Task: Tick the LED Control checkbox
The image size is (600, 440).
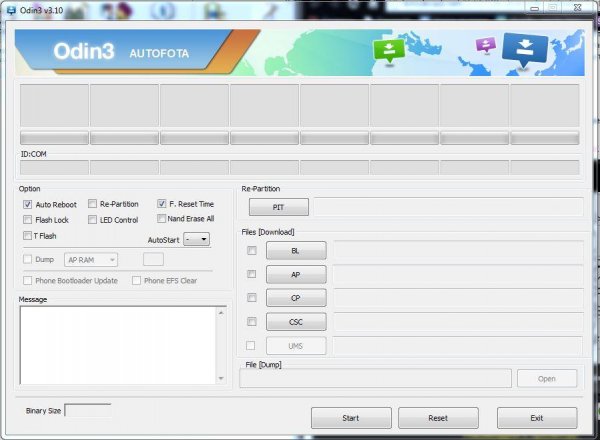Action: [x=92, y=220]
